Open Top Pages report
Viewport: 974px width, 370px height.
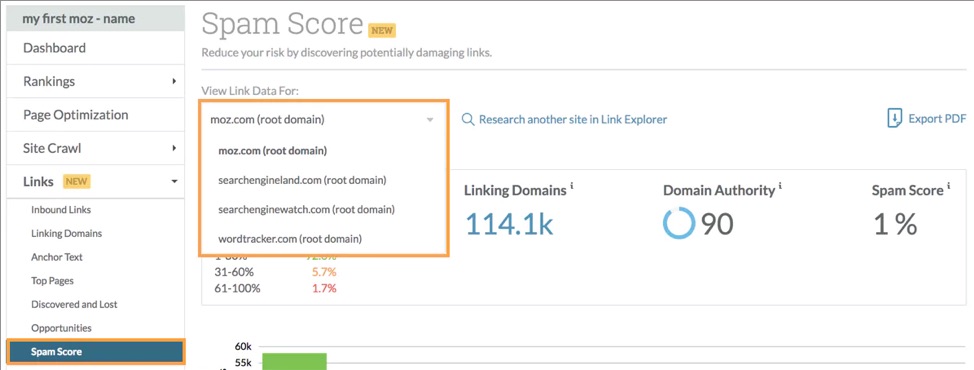[52, 281]
